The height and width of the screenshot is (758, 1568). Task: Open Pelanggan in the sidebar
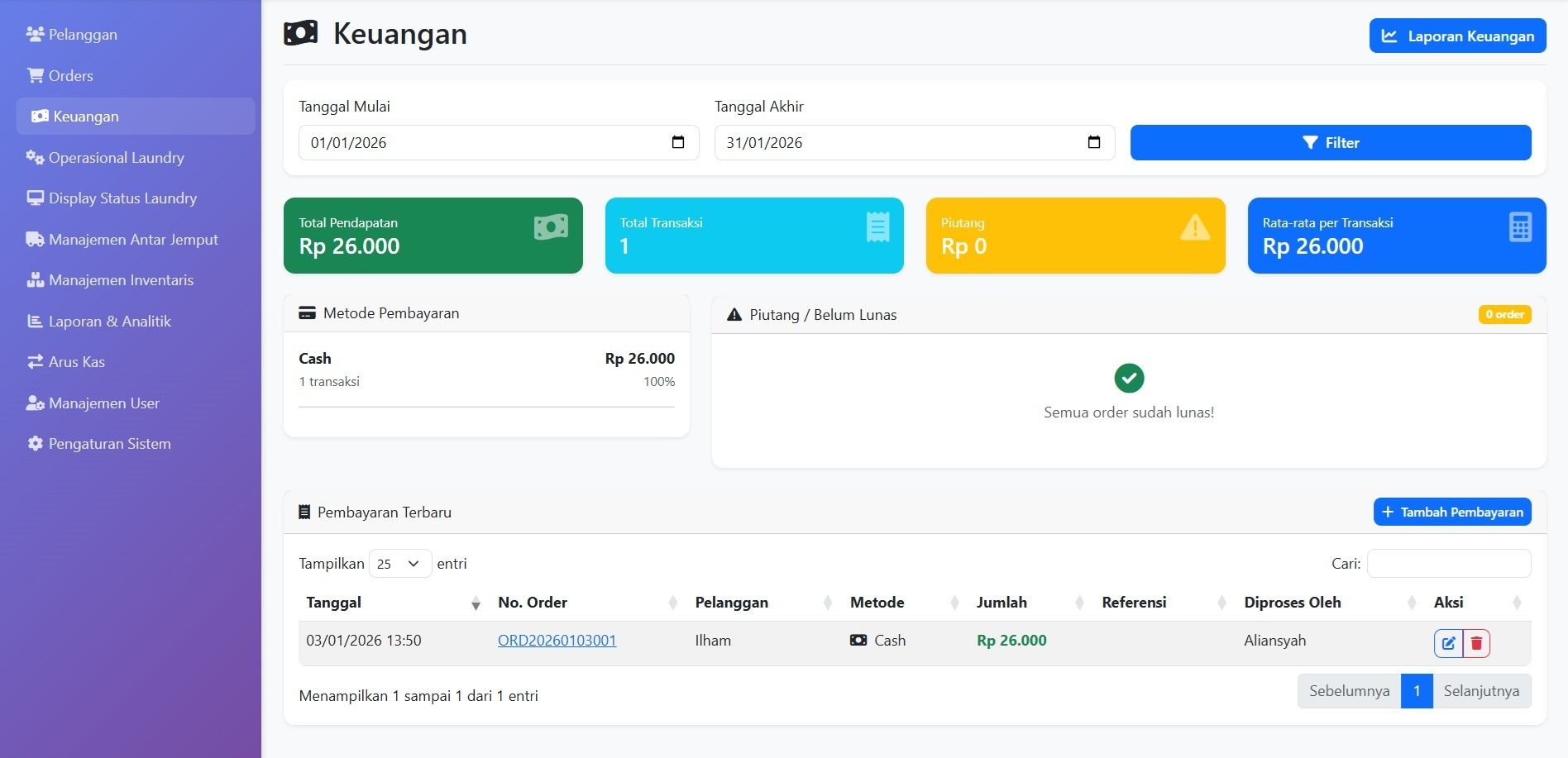pos(83,35)
